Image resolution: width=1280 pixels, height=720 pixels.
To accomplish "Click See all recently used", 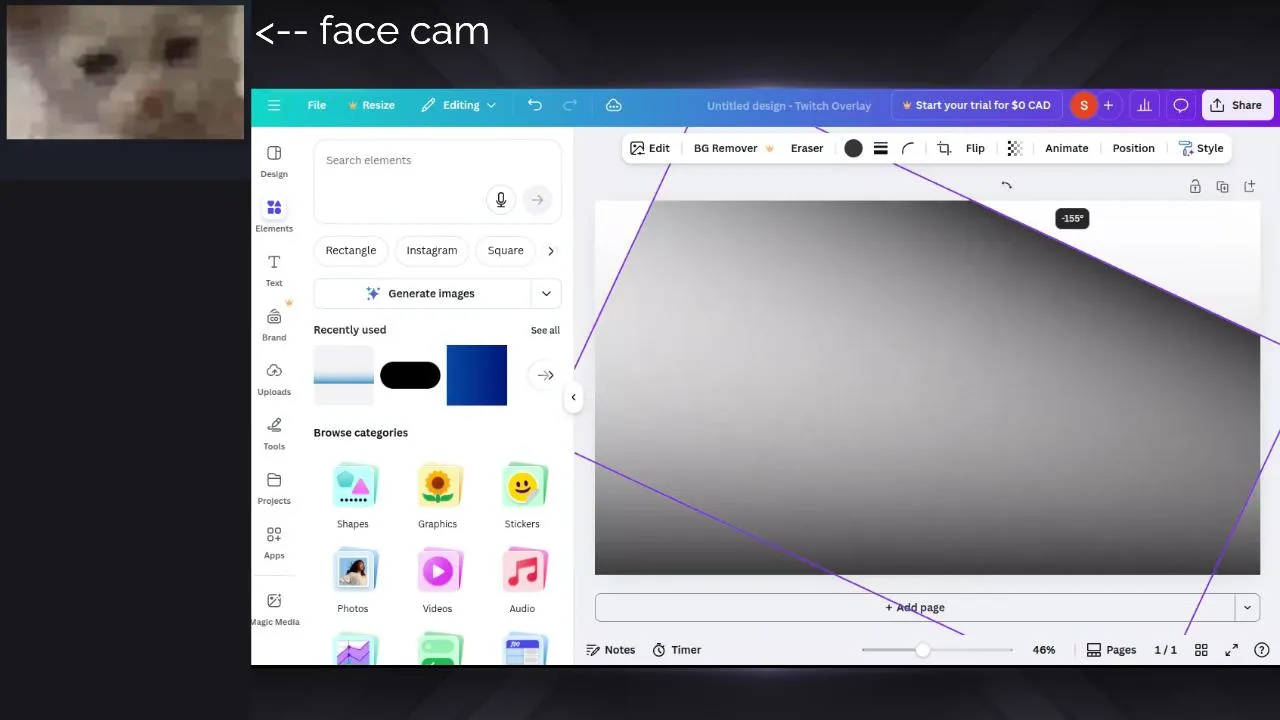I will click(x=545, y=330).
